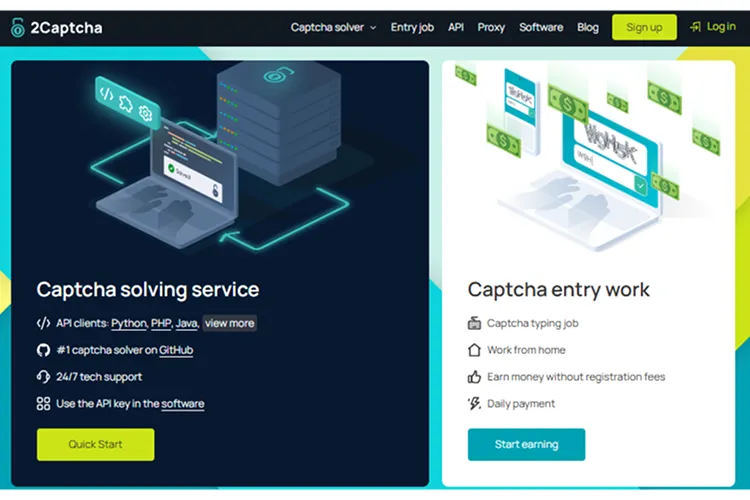
Task: Expand the Captcha solver dropdown chevron
Action: pyautogui.click(x=373, y=28)
